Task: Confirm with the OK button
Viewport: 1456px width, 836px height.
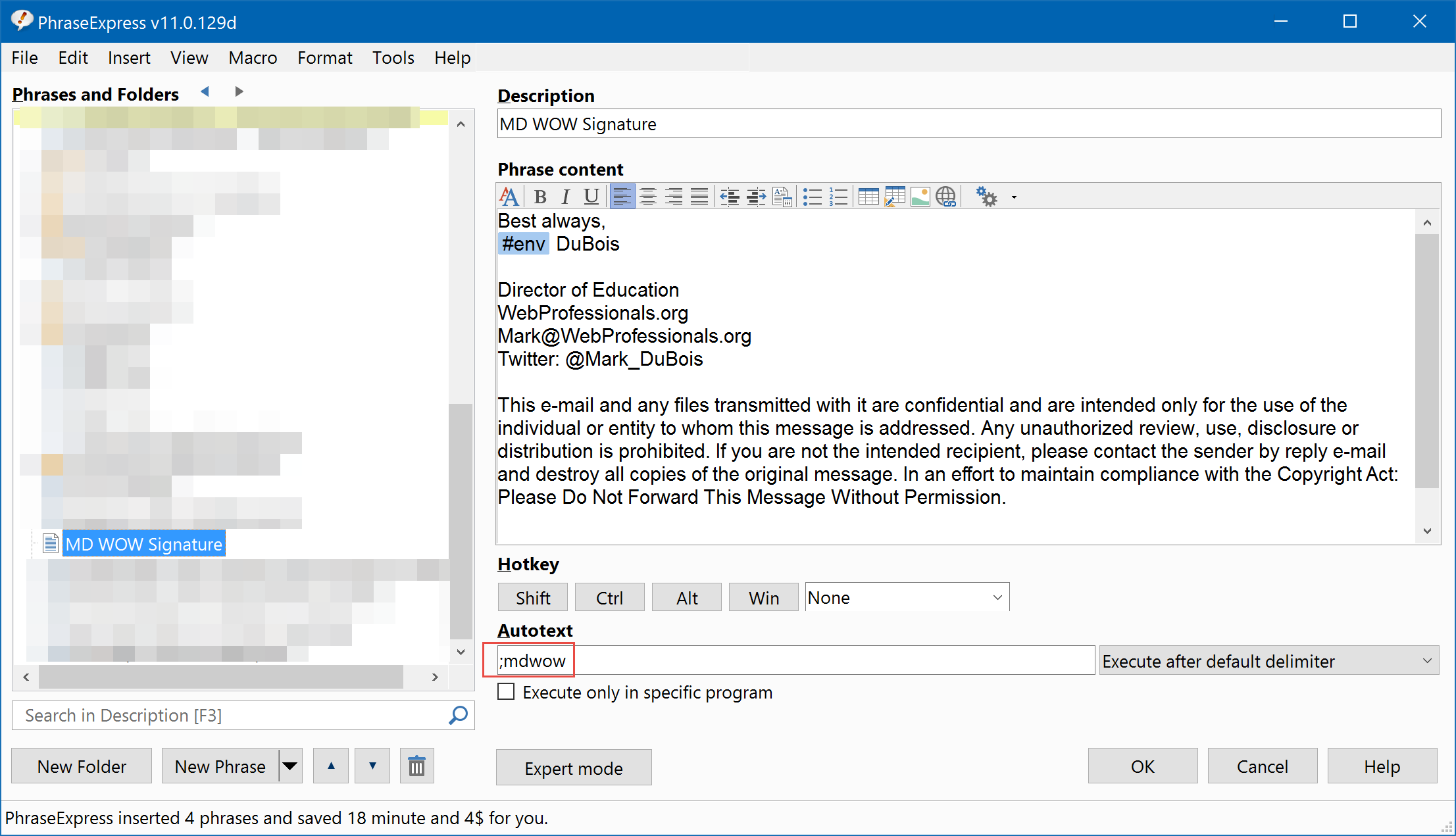Action: 1143,766
